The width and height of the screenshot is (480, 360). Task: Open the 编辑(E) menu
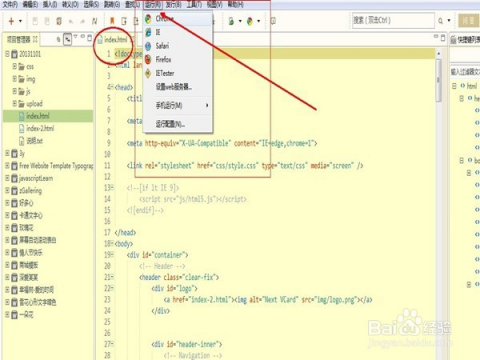[30, 4]
